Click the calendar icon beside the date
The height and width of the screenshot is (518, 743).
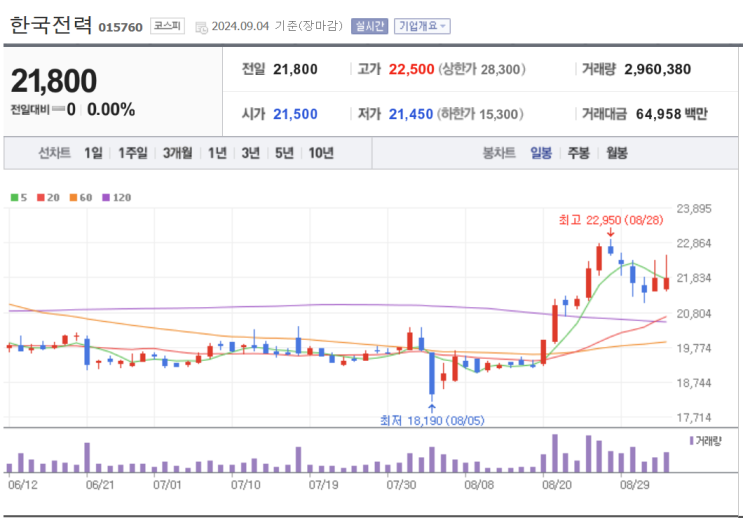(x=201, y=27)
